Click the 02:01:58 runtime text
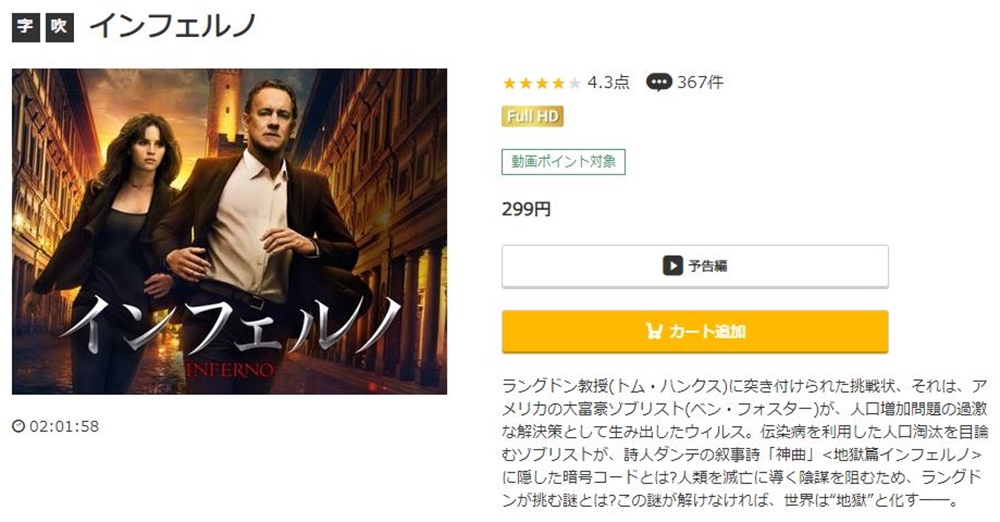The height and width of the screenshot is (522, 1000). pyautogui.click(x=64, y=426)
